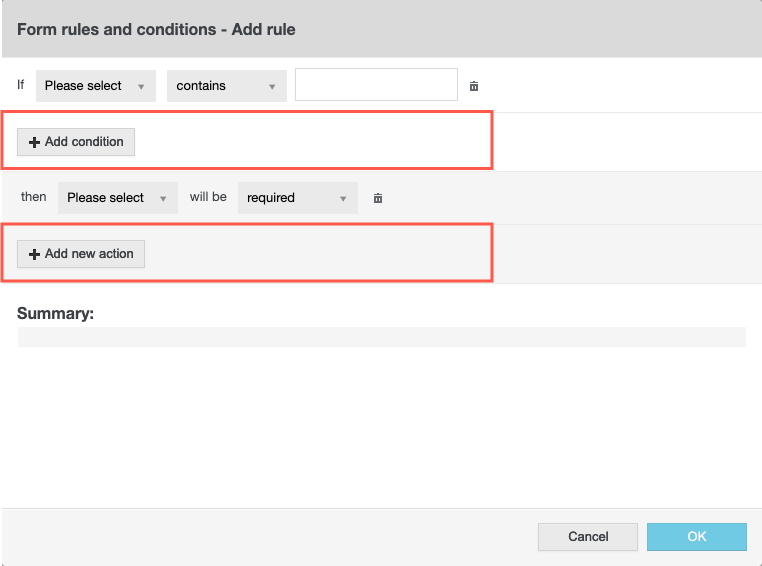Click the trash icon in the then action row
This screenshot has height=566, width=762.
[378, 198]
